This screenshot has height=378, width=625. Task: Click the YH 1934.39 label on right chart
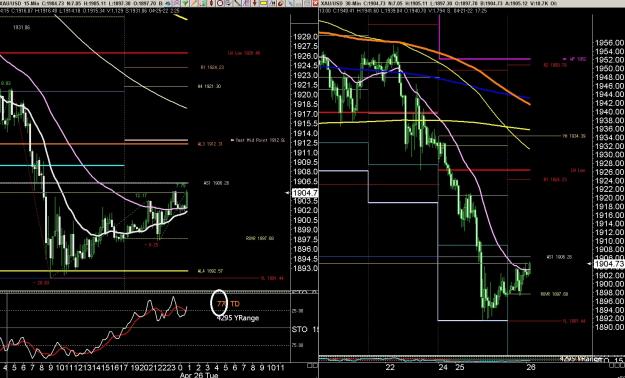pyautogui.click(x=574, y=136)
